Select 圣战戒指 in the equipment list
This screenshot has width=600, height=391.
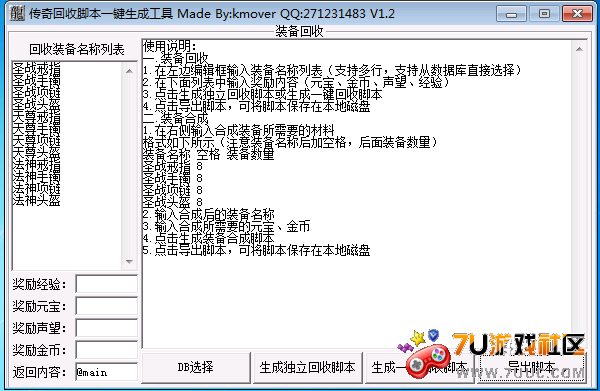36,69
